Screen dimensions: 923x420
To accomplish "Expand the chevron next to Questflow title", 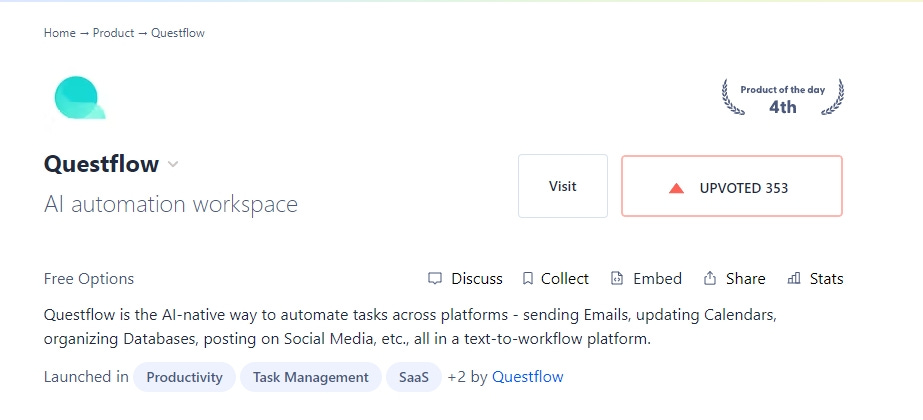I will pos(172,164).
